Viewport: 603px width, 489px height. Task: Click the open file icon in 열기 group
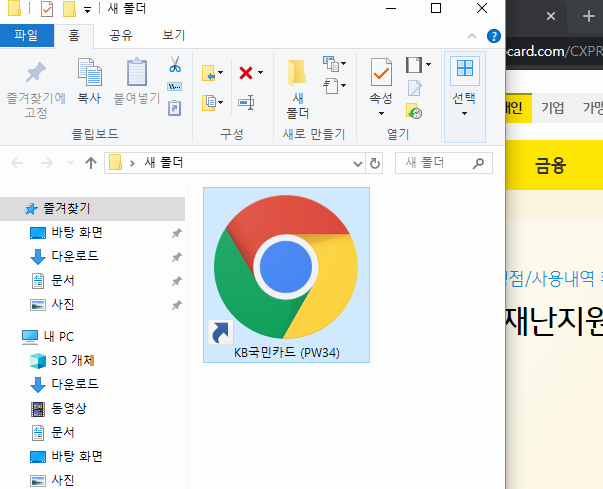coord(414,65)
